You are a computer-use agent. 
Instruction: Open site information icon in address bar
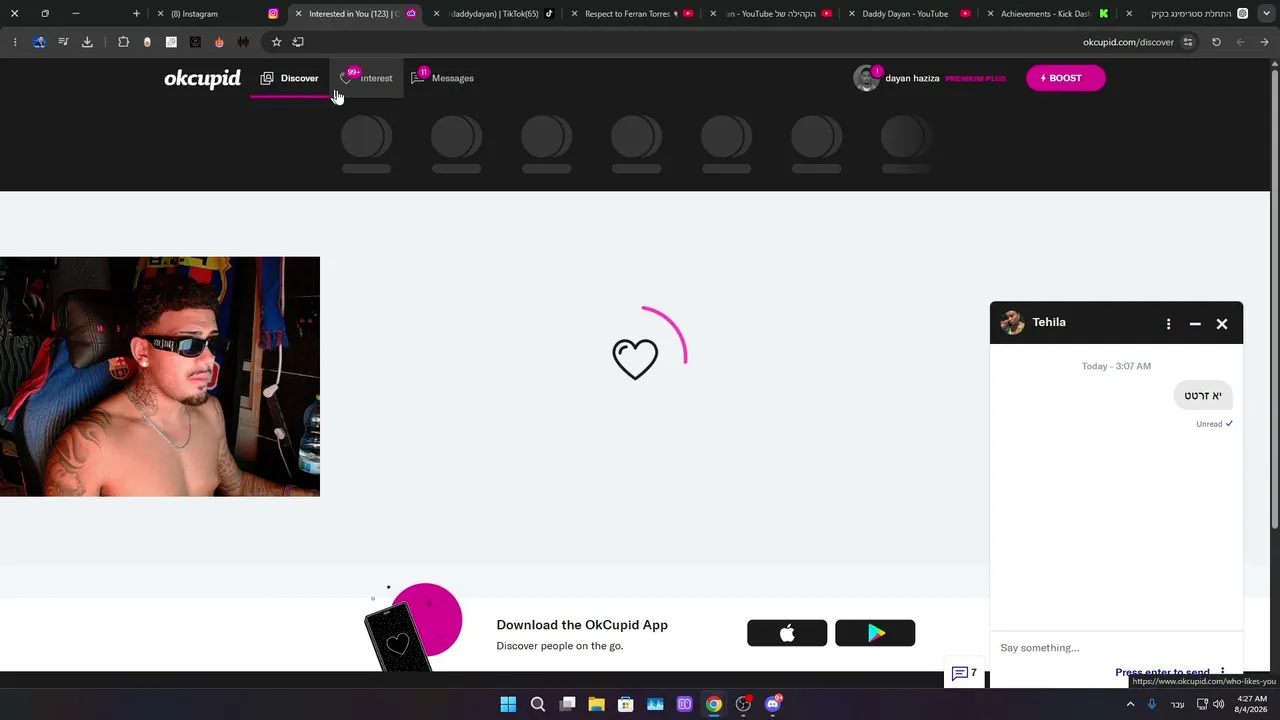(1188, 42)
